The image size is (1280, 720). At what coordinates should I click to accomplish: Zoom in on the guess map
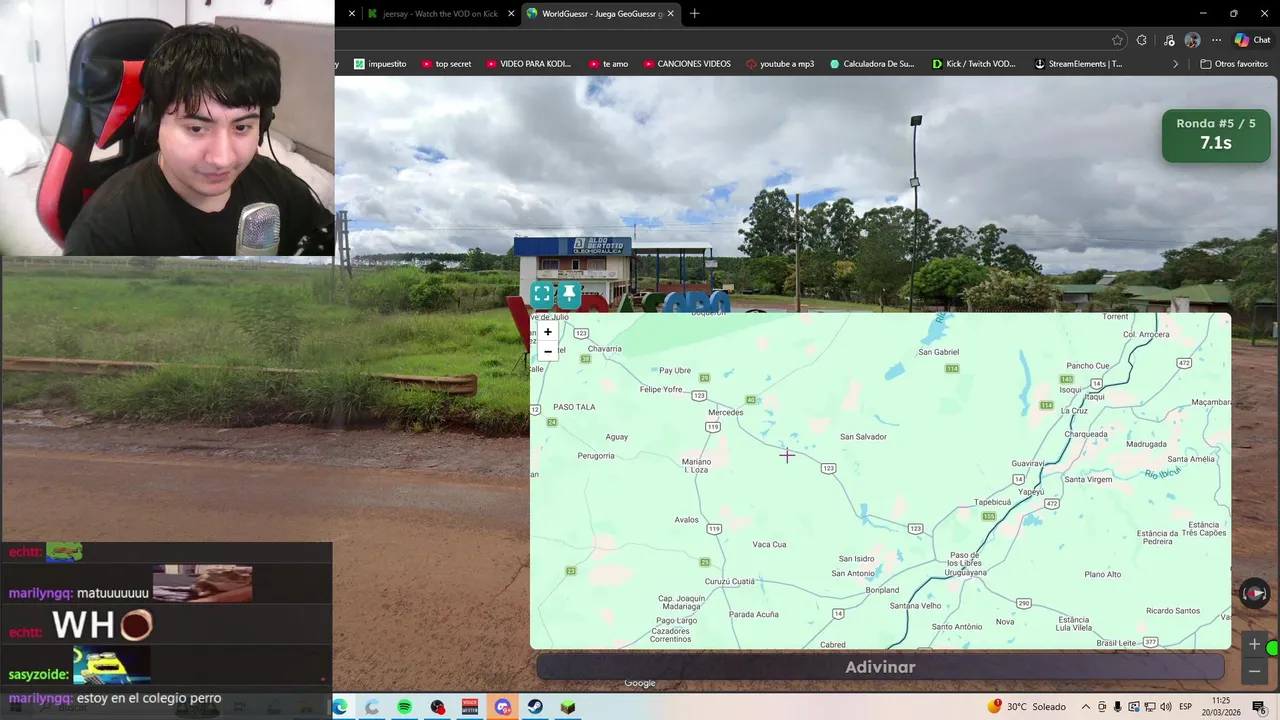(547, 332)
